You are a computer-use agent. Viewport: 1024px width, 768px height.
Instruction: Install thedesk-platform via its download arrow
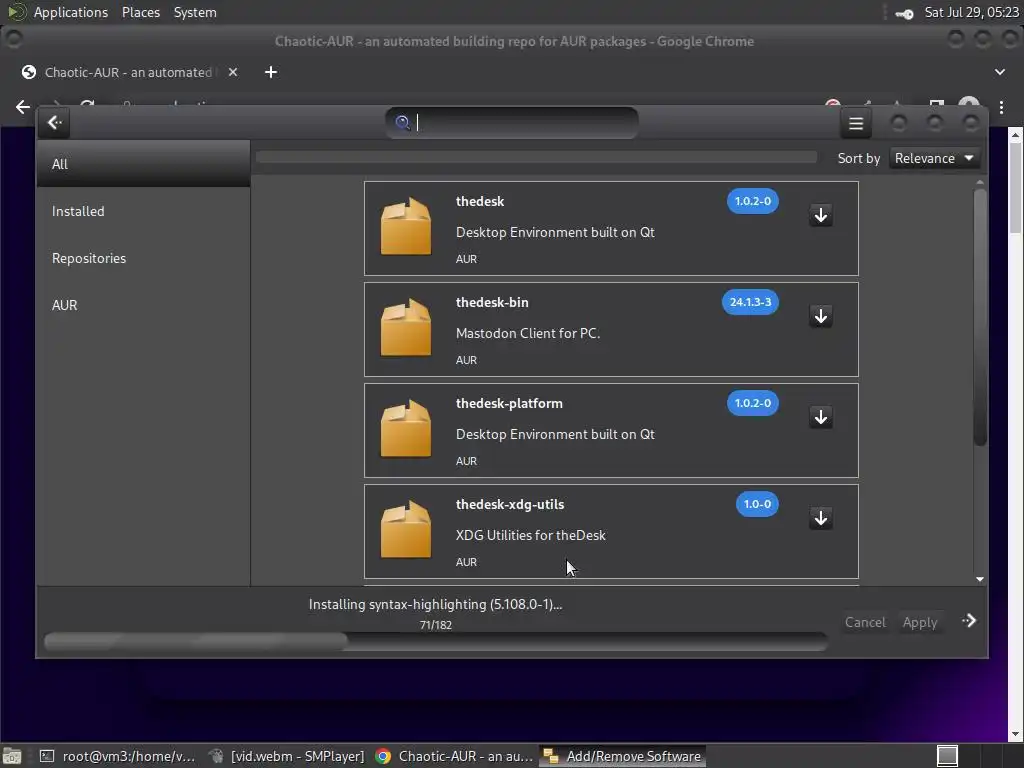click(821, 417)
